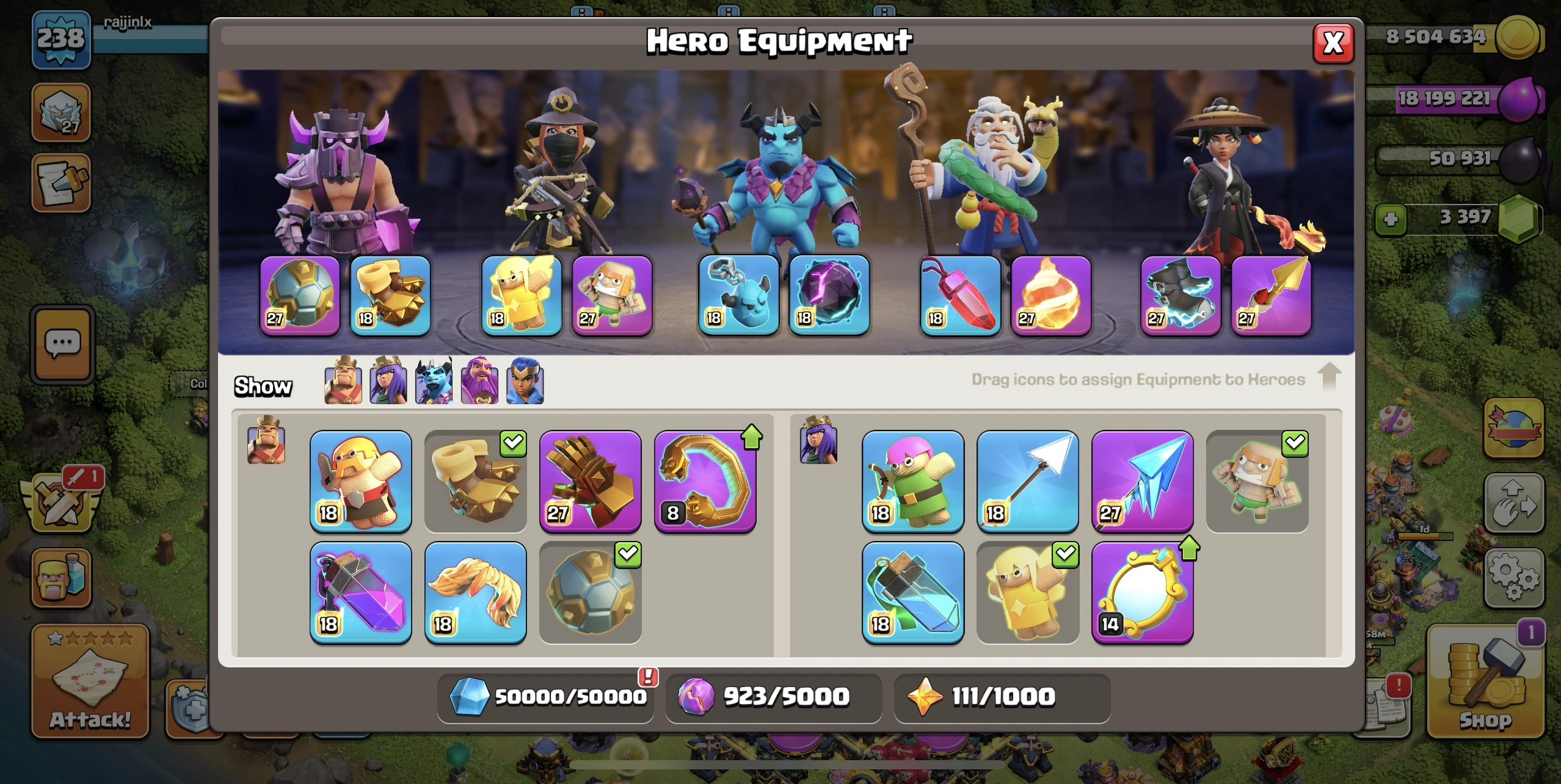Tap the Attack! button

(x=90, y=681)
